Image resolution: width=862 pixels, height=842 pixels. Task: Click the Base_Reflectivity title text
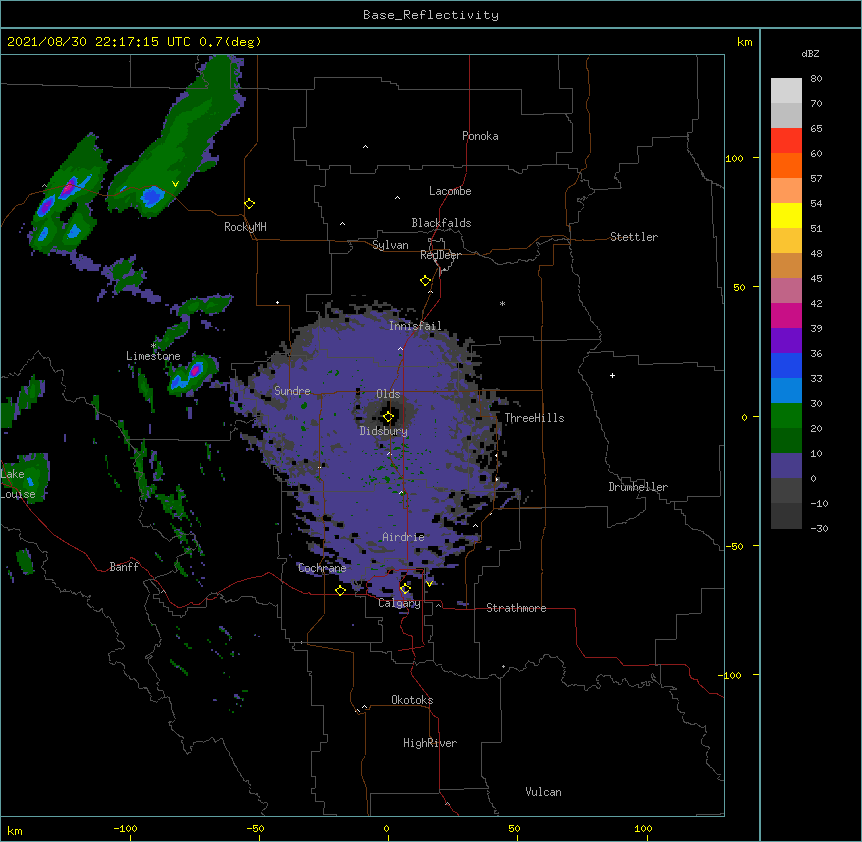431,15
